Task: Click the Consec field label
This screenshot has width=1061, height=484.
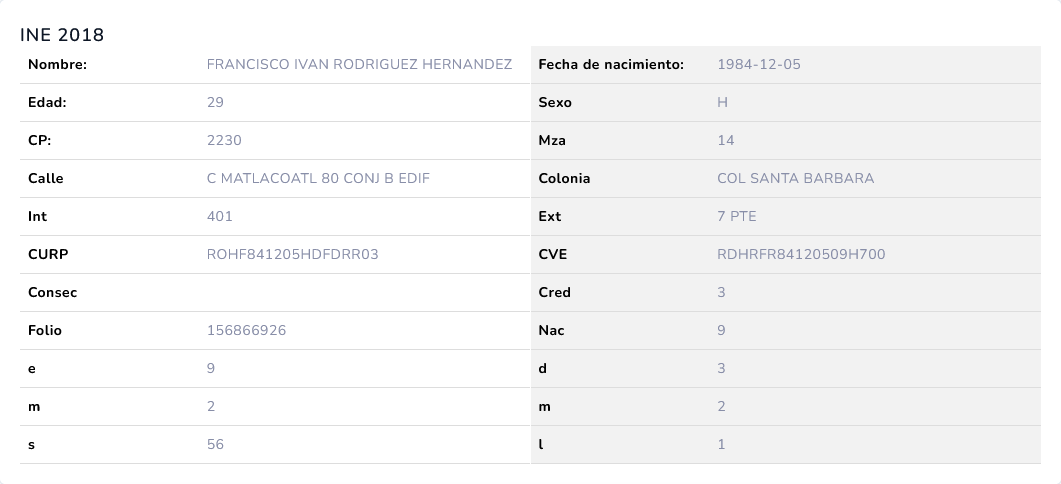Action: 52,293
